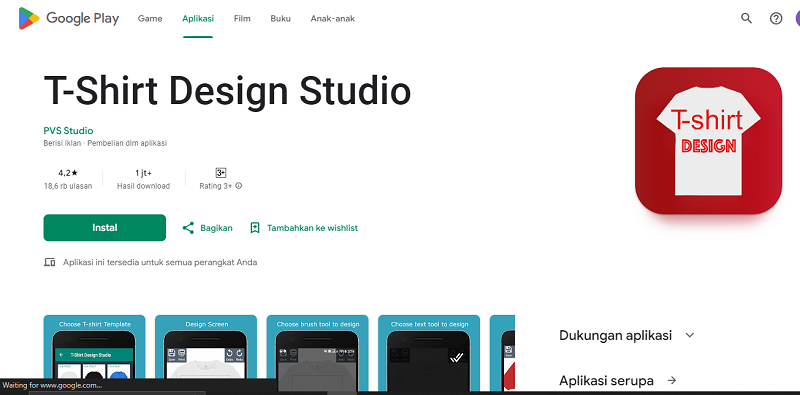This screenshot has height=395, width=800.
Task: Switch to the Film tab
Action: (242, 19)
